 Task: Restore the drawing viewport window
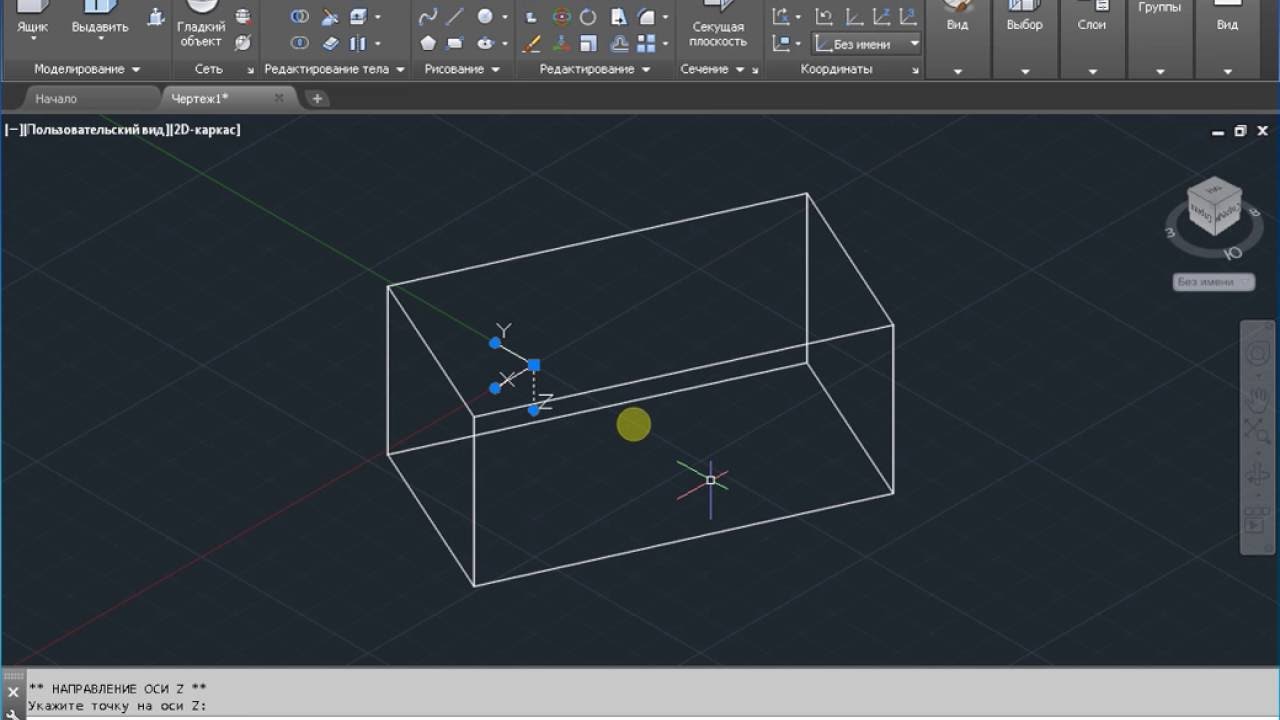(x=1240, y=131)
